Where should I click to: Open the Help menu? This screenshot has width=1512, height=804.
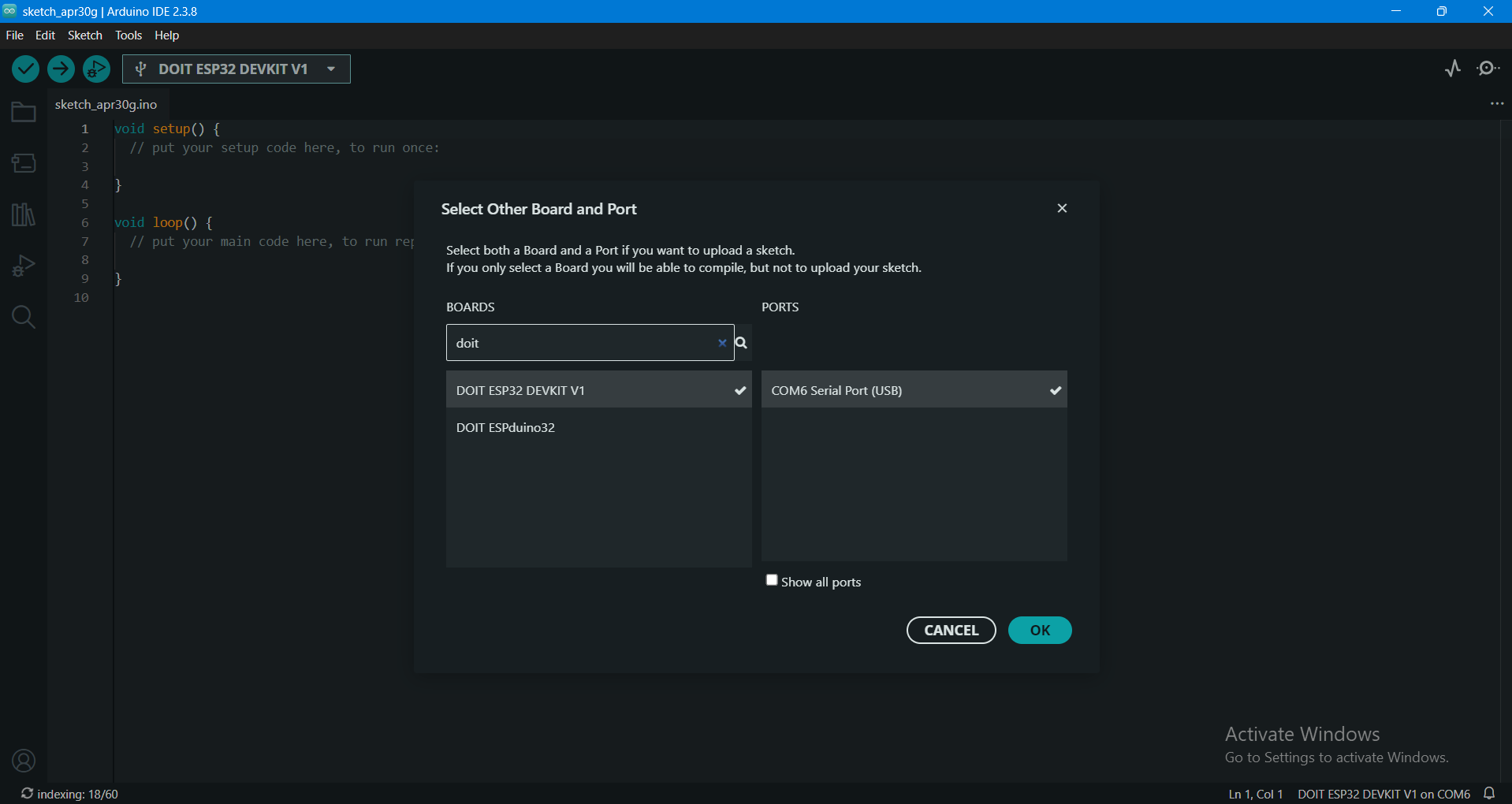166,35
